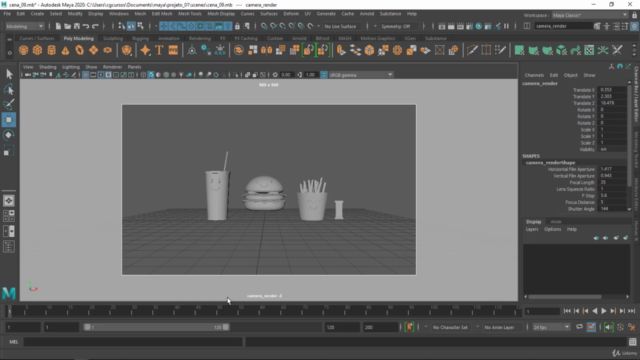Open the shelf options gear menu
640x360 pixels.
[9, 53]
